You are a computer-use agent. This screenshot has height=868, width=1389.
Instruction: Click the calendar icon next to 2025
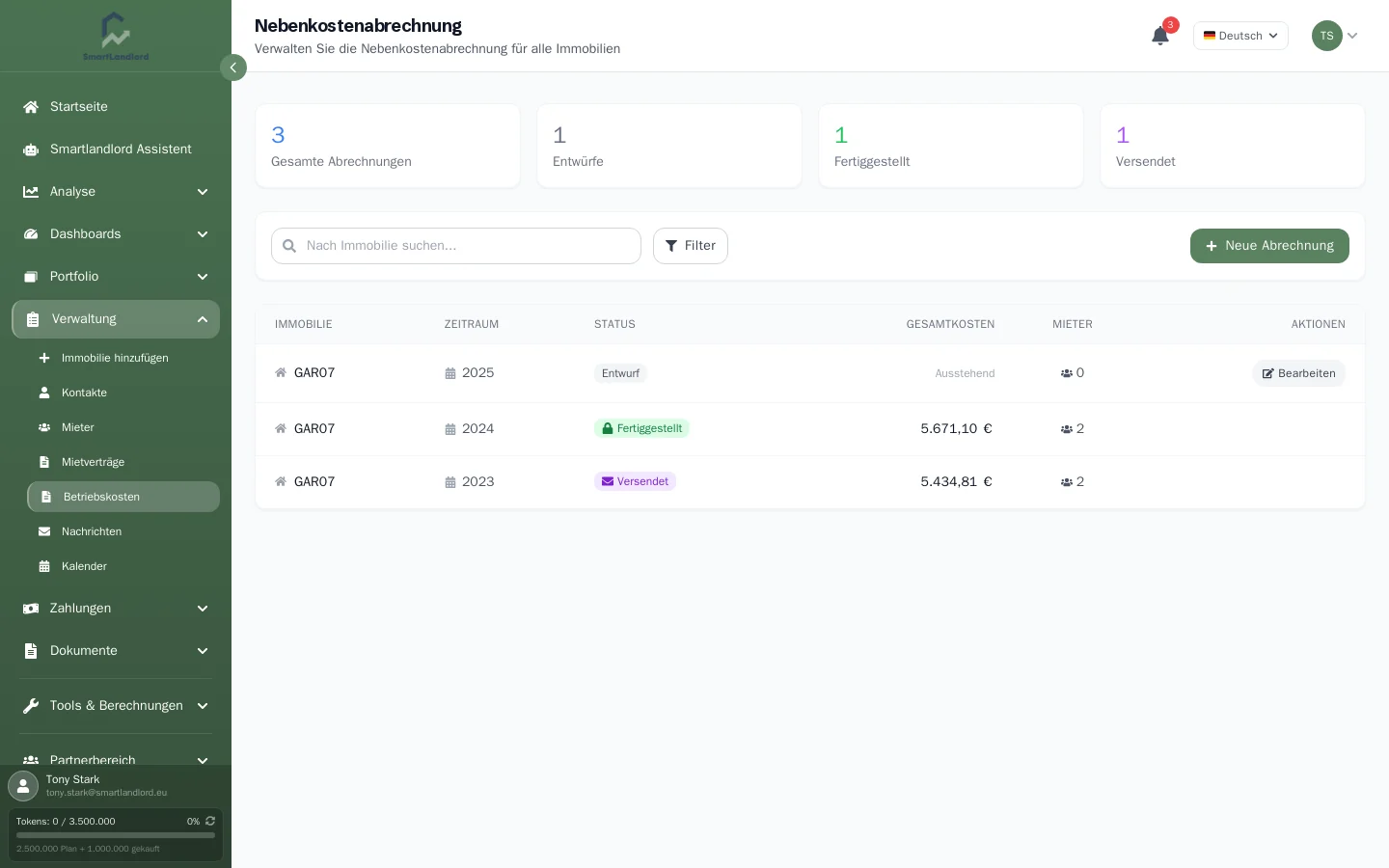450,373
